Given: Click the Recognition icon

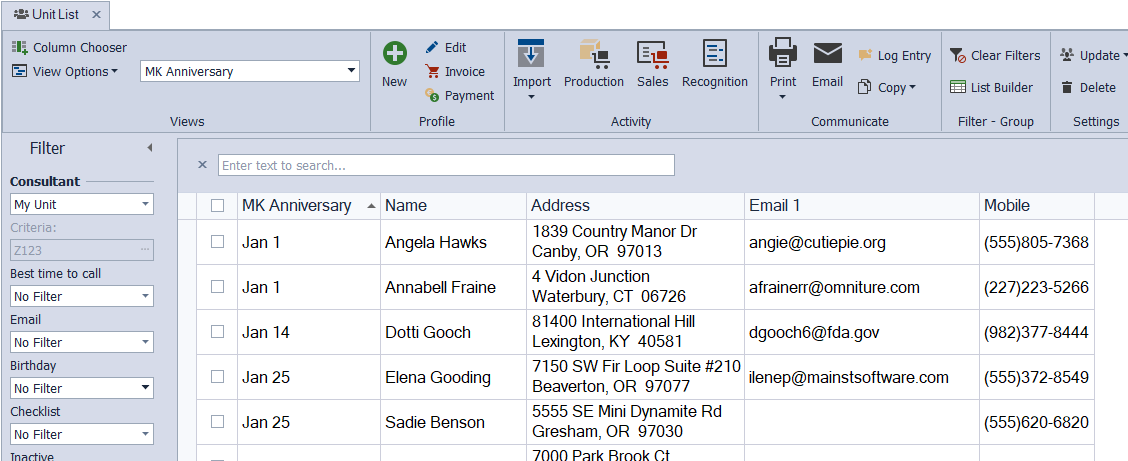Looking at the screenshot, I should [714, 54].
